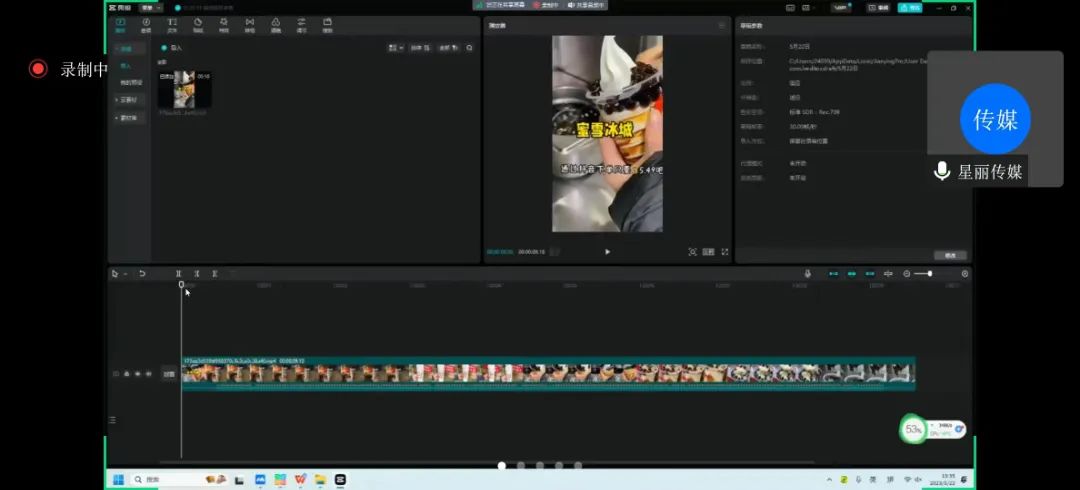Image resolution: width=1080 pixels, height=490 pixels.
Task: Select the Import item in left sidebar
Action: coord(125,65)
